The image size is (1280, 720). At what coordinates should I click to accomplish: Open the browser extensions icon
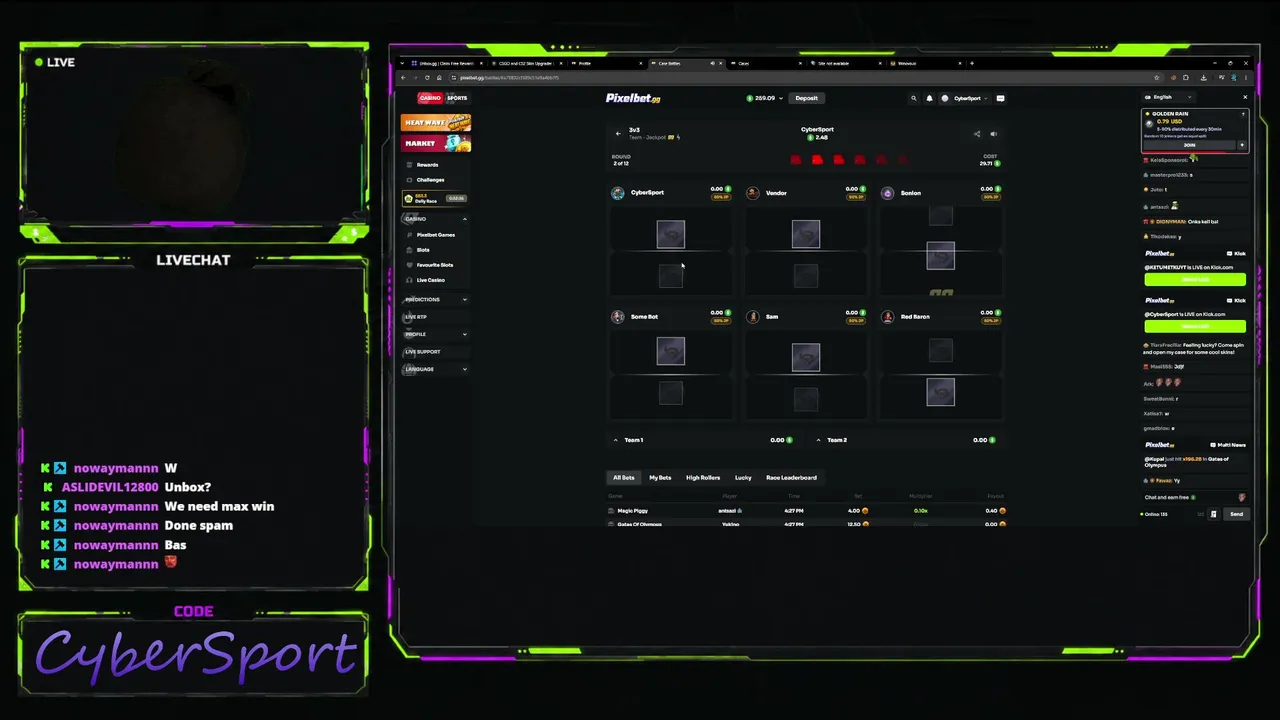pyautogui.click(x=1186, y=77)
